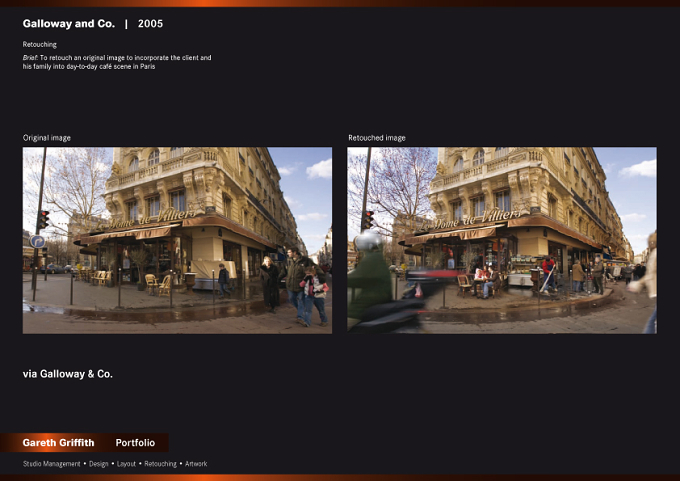Click the 'Gareth Griffith' name banner

[58, 443]
